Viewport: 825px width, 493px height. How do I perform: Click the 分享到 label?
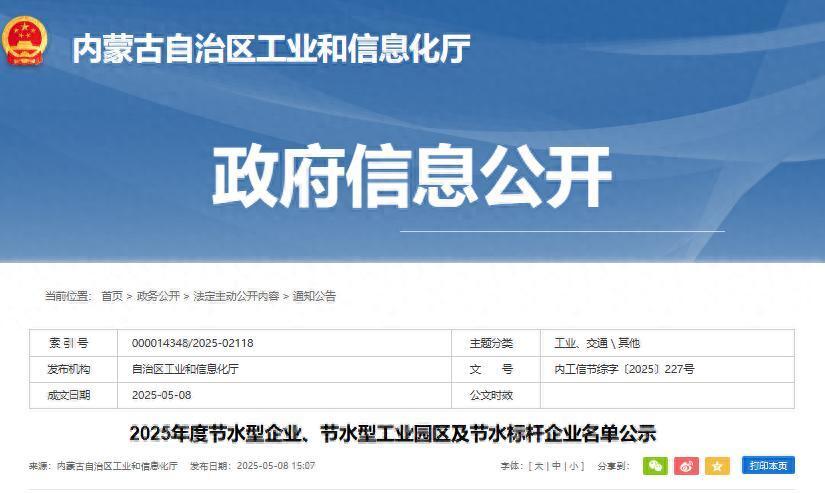(x=613, y=466)
